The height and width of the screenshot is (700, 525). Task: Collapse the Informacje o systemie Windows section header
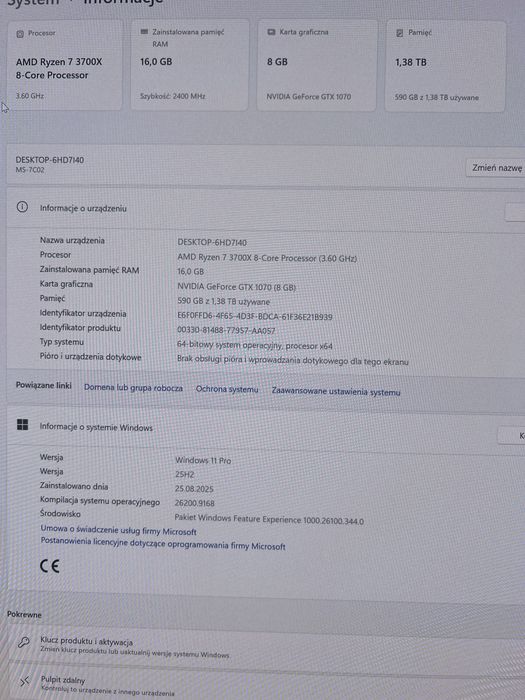[266, 427]
